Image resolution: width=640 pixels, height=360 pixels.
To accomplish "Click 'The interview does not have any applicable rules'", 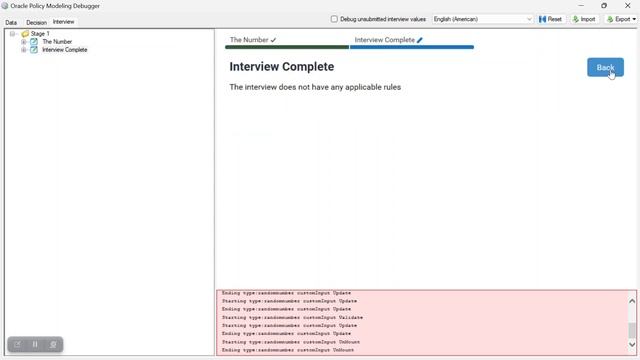I will point(315,87).
